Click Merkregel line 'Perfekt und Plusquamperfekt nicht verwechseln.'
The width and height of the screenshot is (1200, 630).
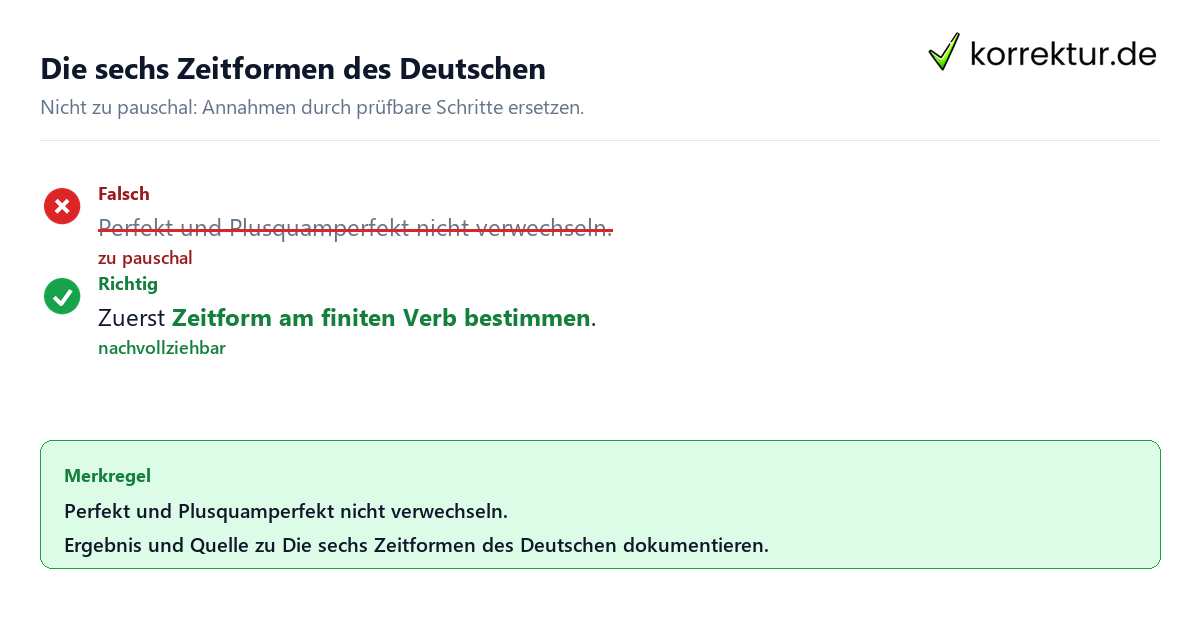(286, 511)
